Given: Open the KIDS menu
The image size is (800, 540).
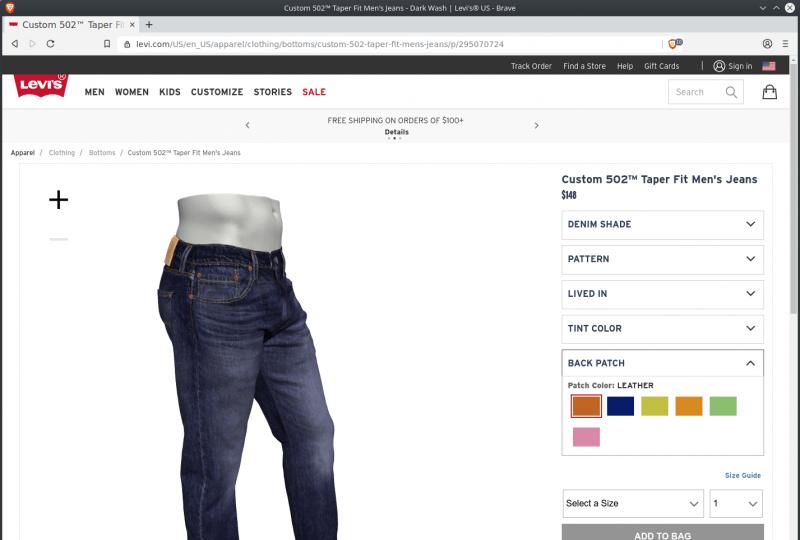Looking at the screenshot, I should pos(170,92).
